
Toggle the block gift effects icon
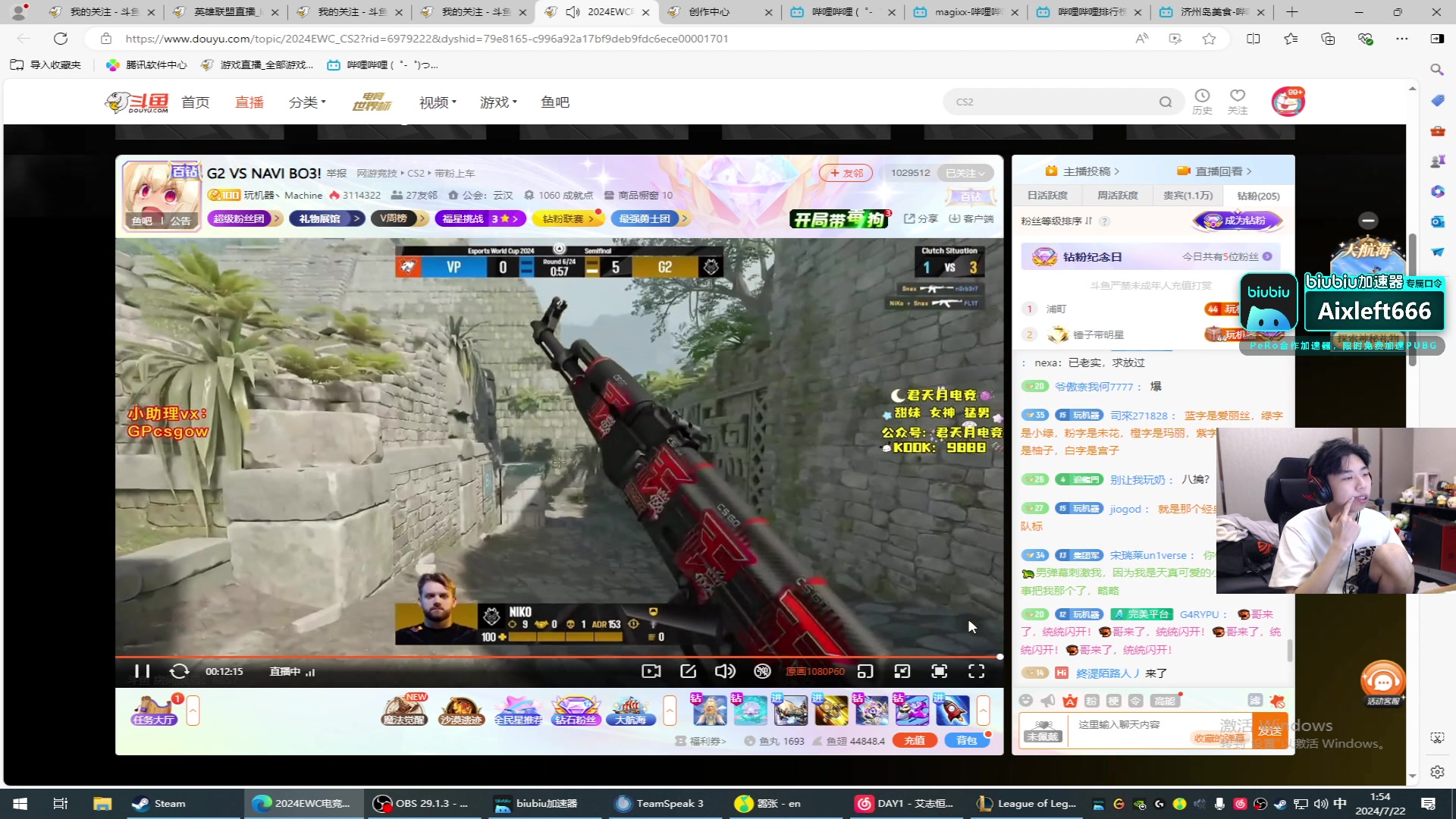coord(1278,701)
